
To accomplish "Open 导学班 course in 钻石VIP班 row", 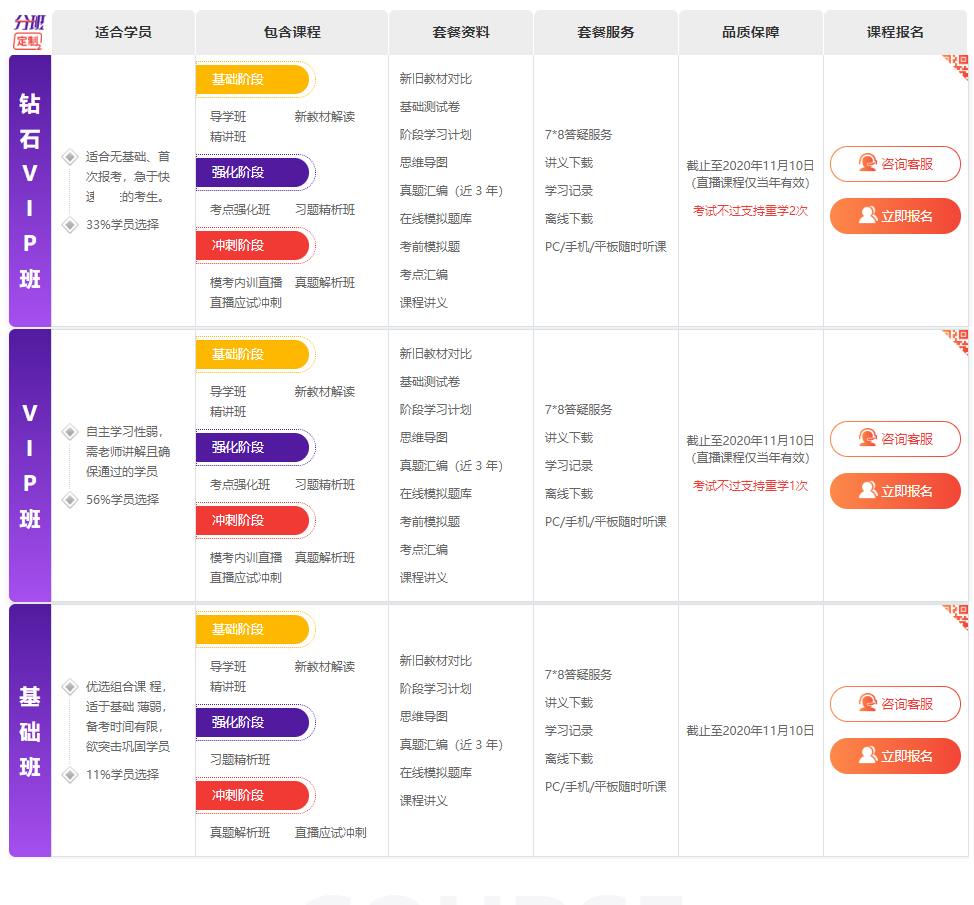I will (x=228, y=117).
